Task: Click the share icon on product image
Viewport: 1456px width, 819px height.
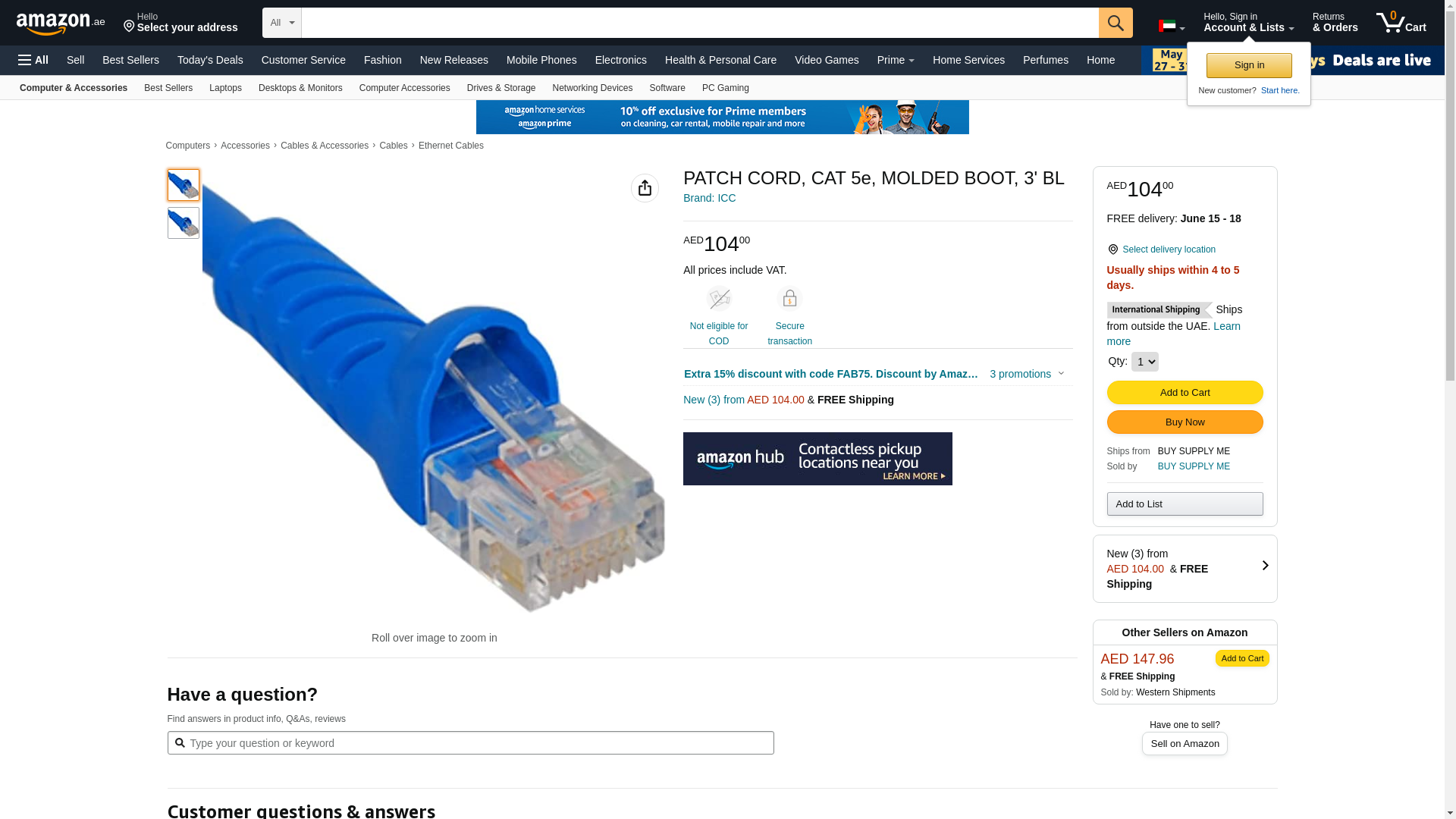Action: click(645, 188)
